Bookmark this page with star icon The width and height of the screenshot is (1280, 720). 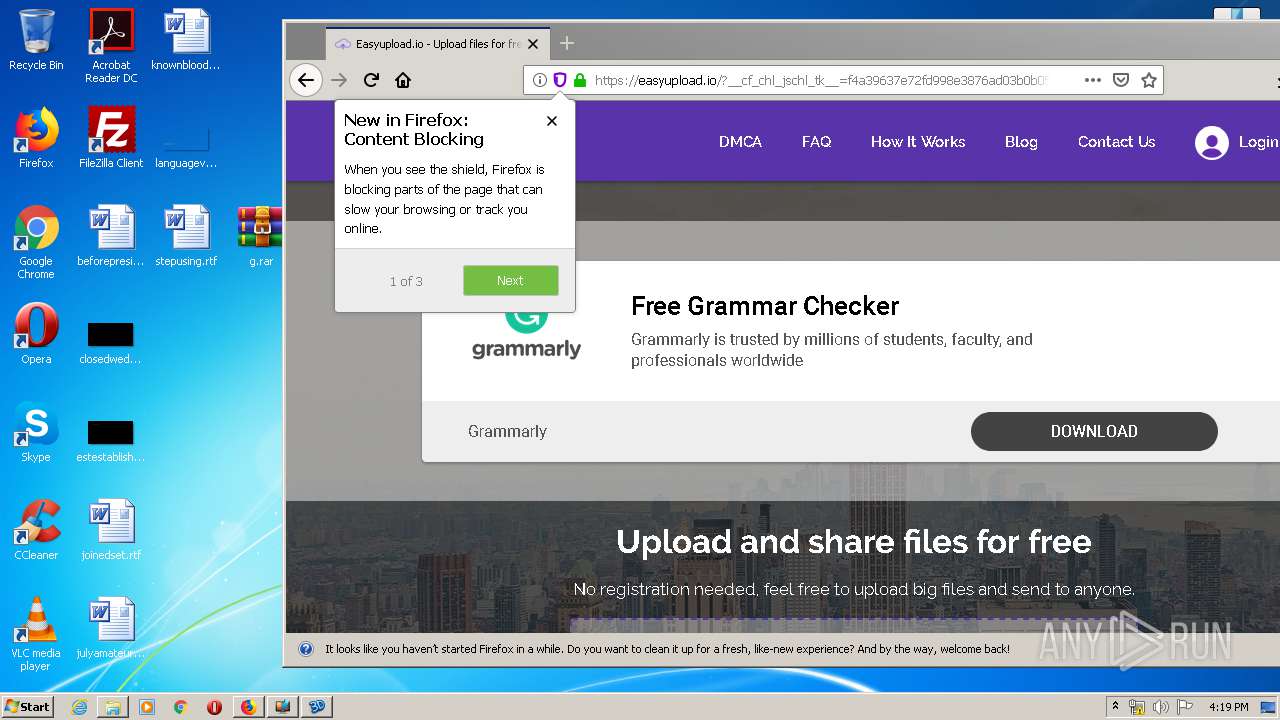point(1149,80)
